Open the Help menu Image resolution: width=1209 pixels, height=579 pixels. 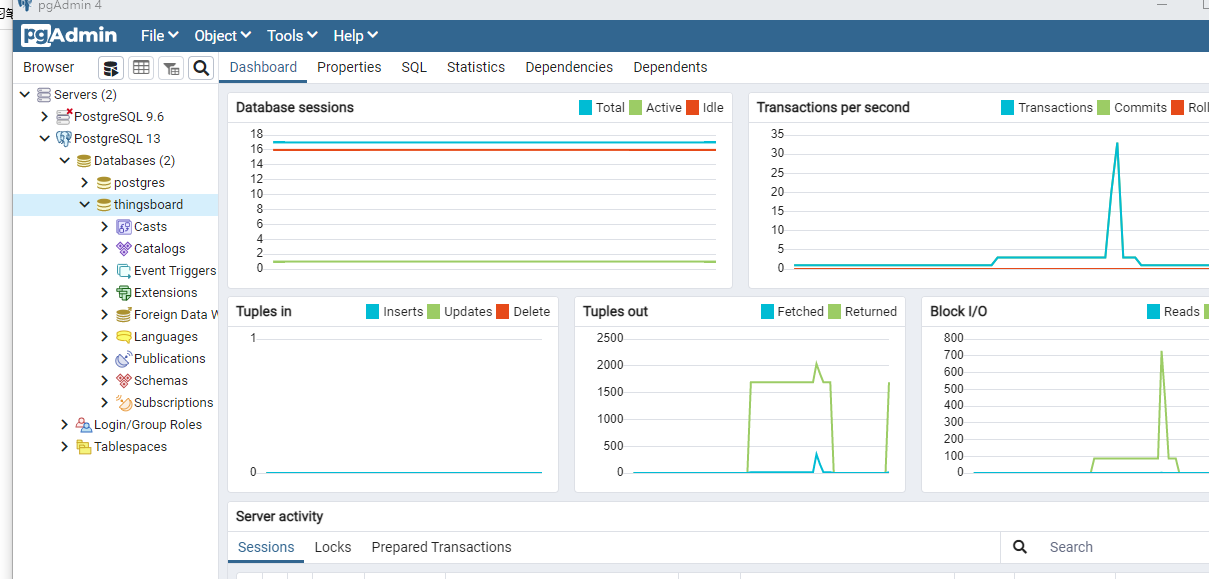[356, 36]
